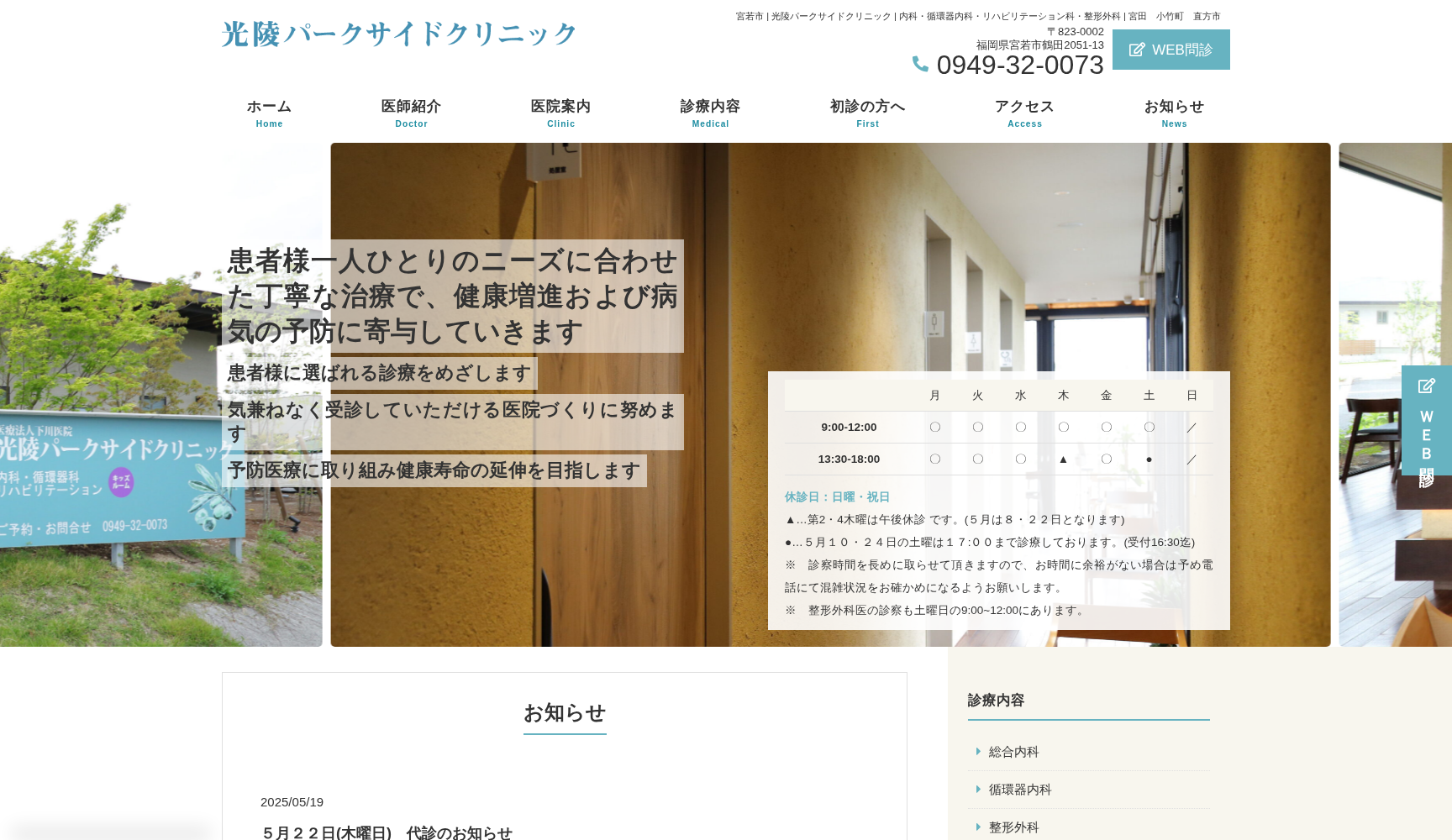Open the お知らせ navigation item
1452x840 pixels.
[x=1174, y=113]
